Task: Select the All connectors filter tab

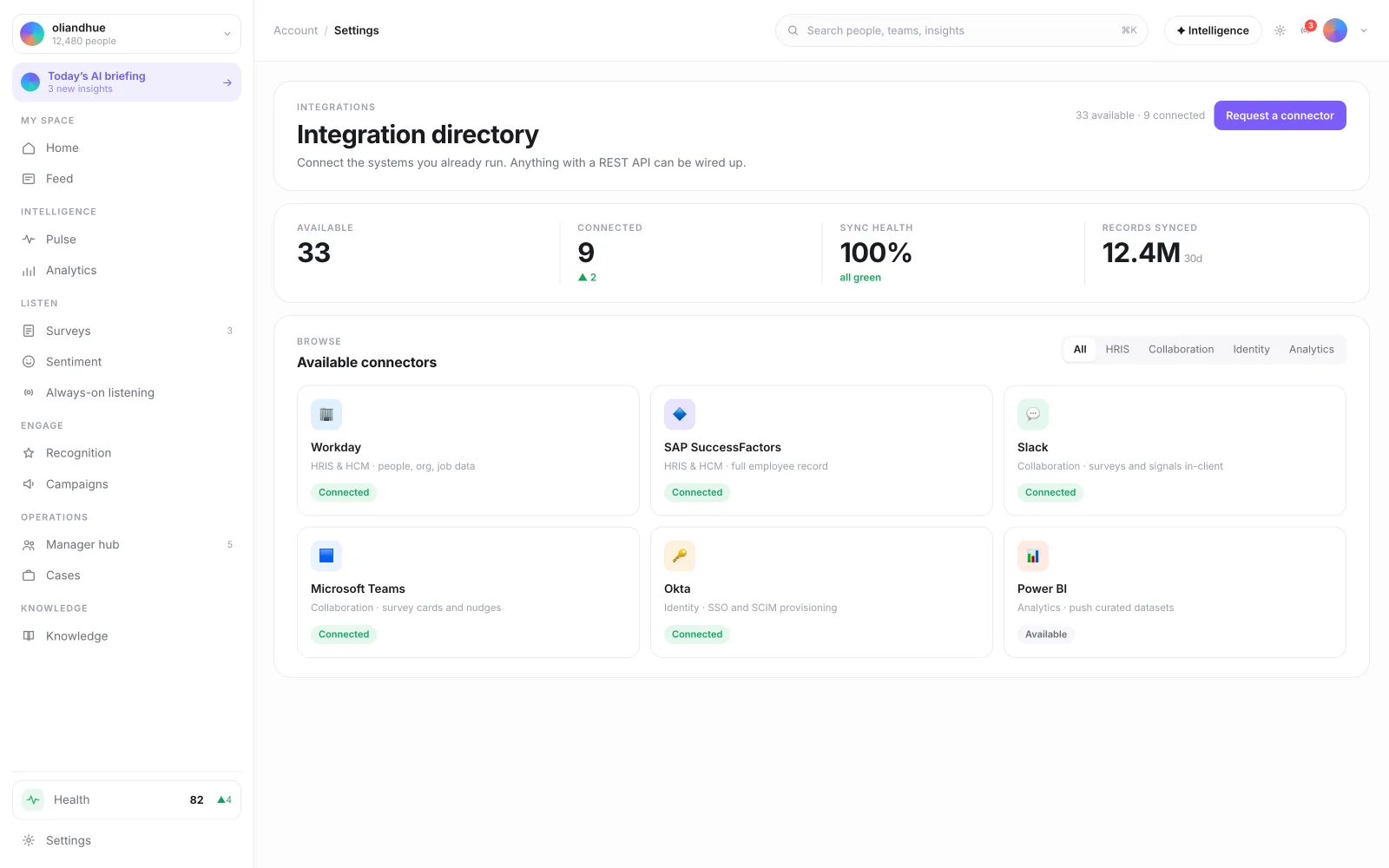Action: [1080, 350]
